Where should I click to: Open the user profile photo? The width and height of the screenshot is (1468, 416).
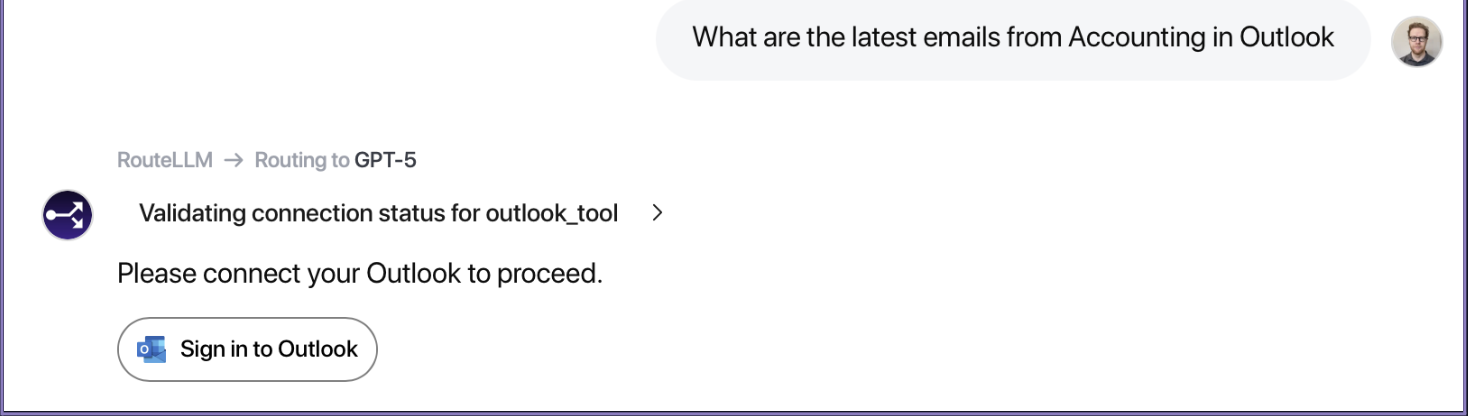pyautogui.click(x=1416, y=42)
